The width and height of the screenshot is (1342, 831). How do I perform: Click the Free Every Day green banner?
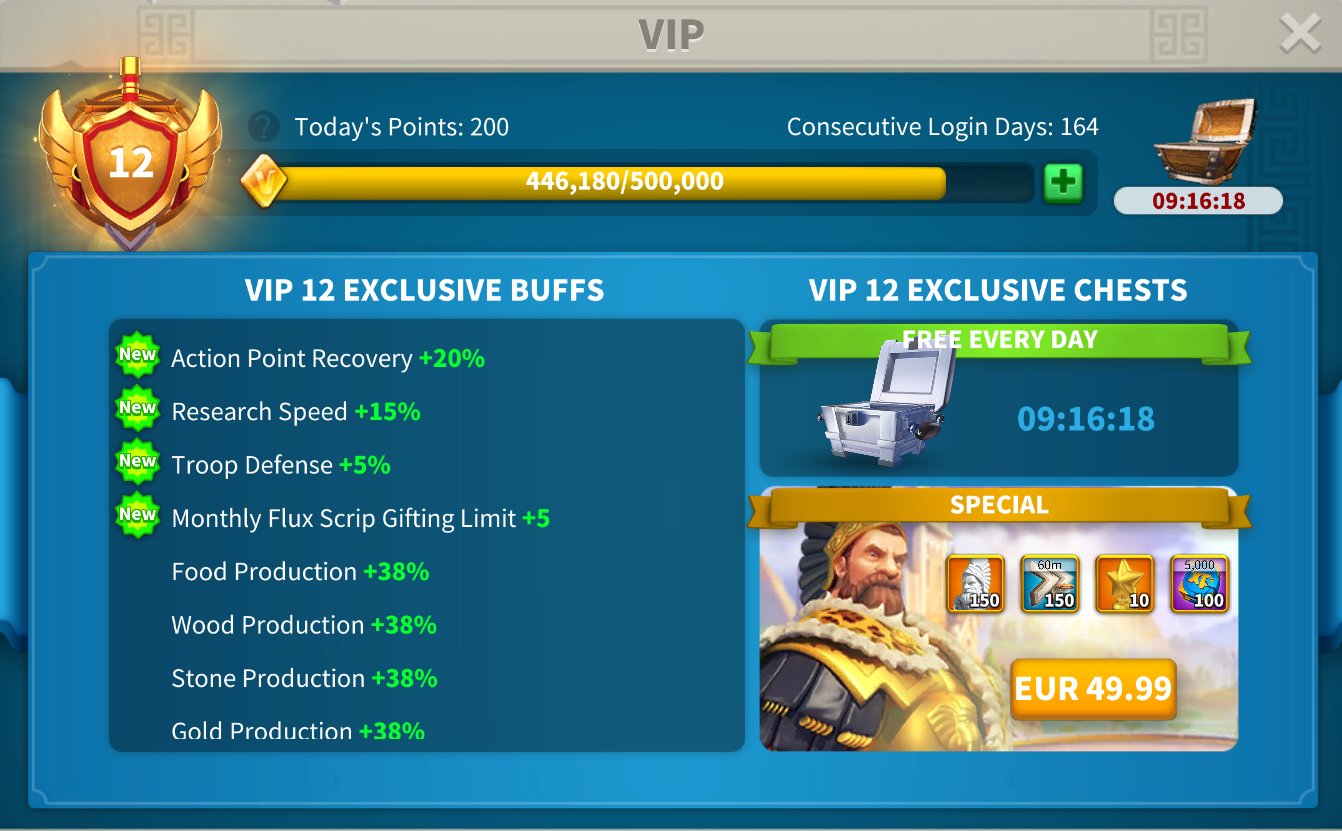tap(999, 342)
